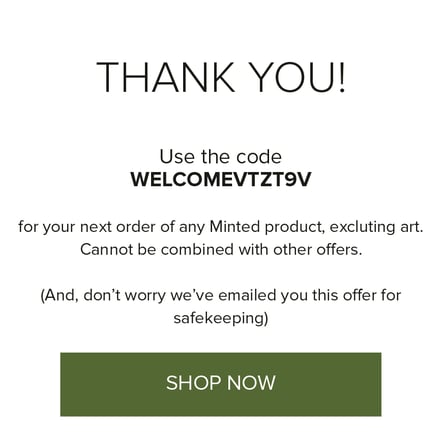Click the word 'THANK' in the heading
The width and height of the screenshot is (444, 442).
coord(165,77)
